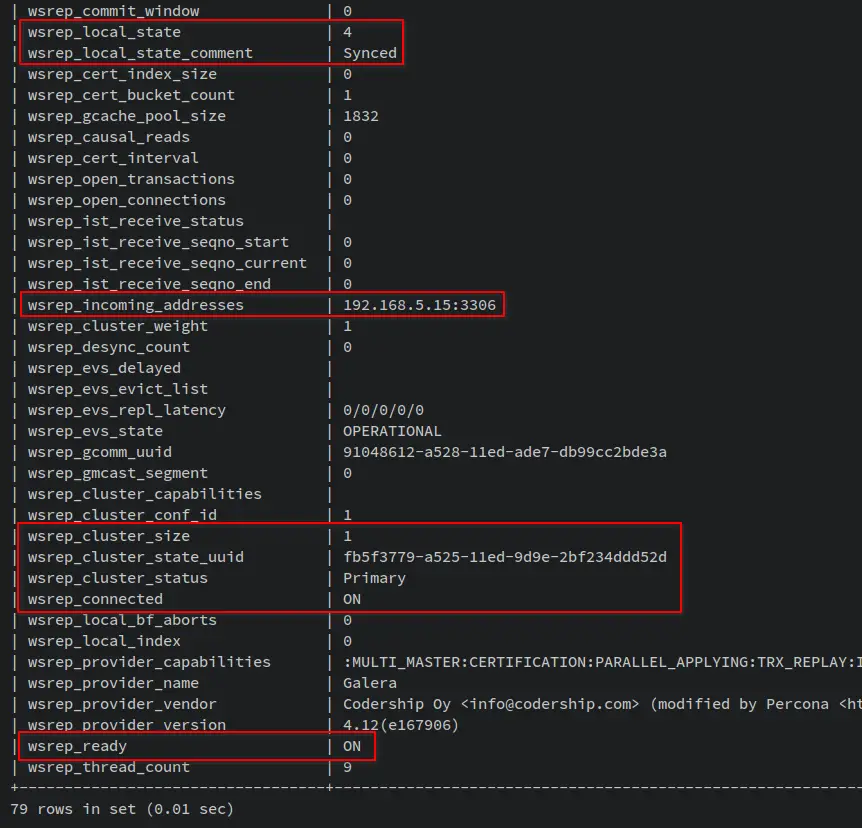Click the wsrep_cluster_conf_id label

(122, 515)
